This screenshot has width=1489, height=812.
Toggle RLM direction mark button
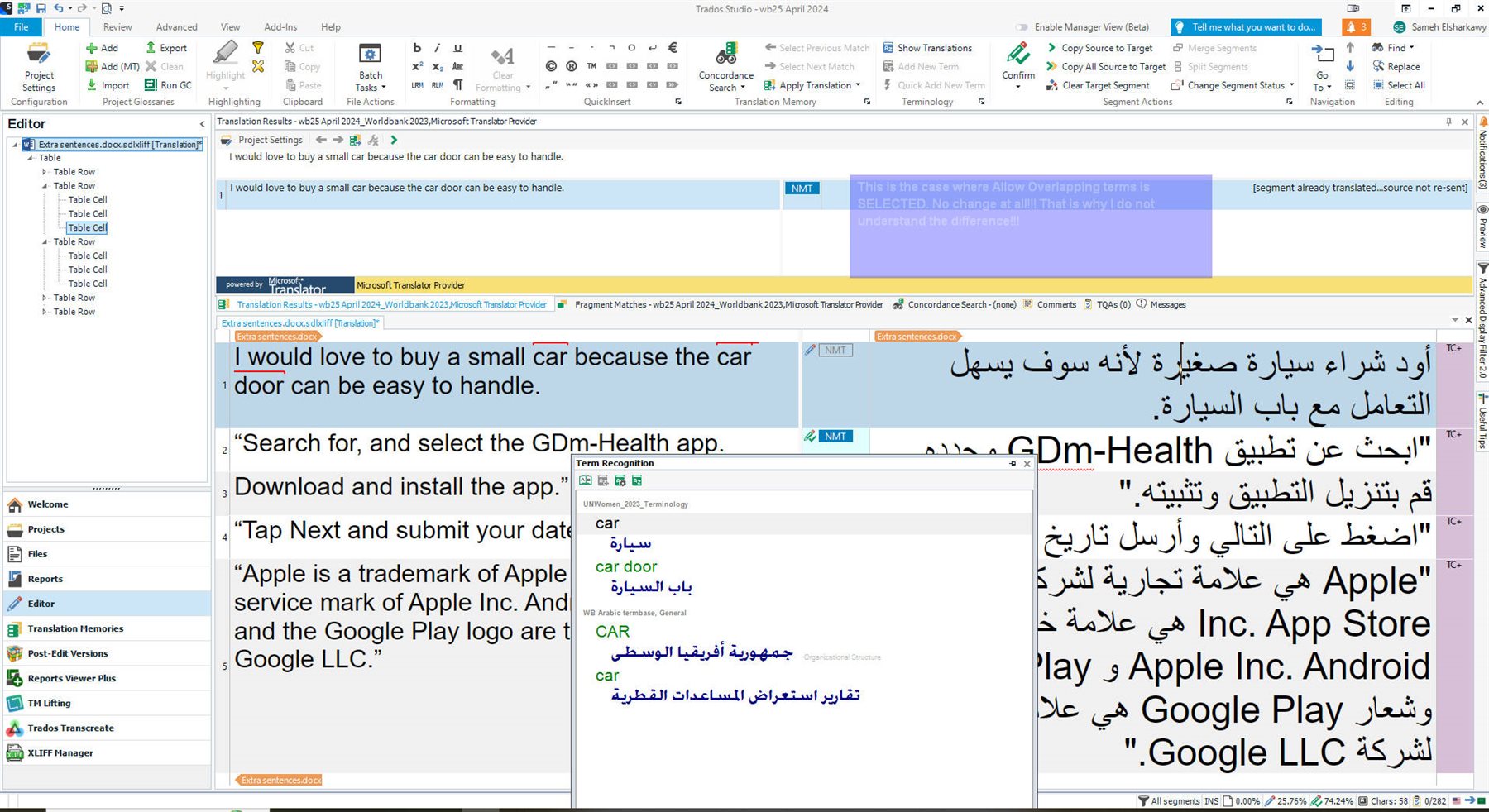(437, 85)
